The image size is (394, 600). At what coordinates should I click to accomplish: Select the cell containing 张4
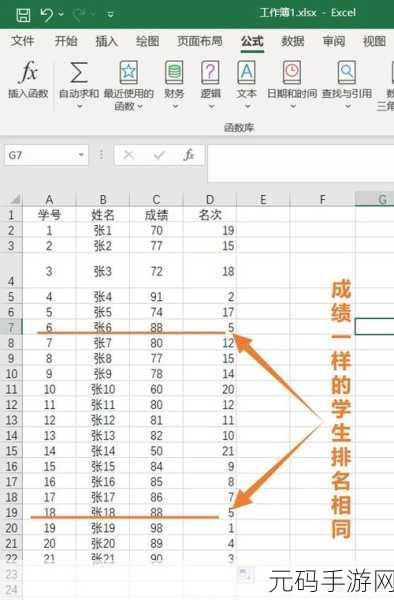pos(103,297)
